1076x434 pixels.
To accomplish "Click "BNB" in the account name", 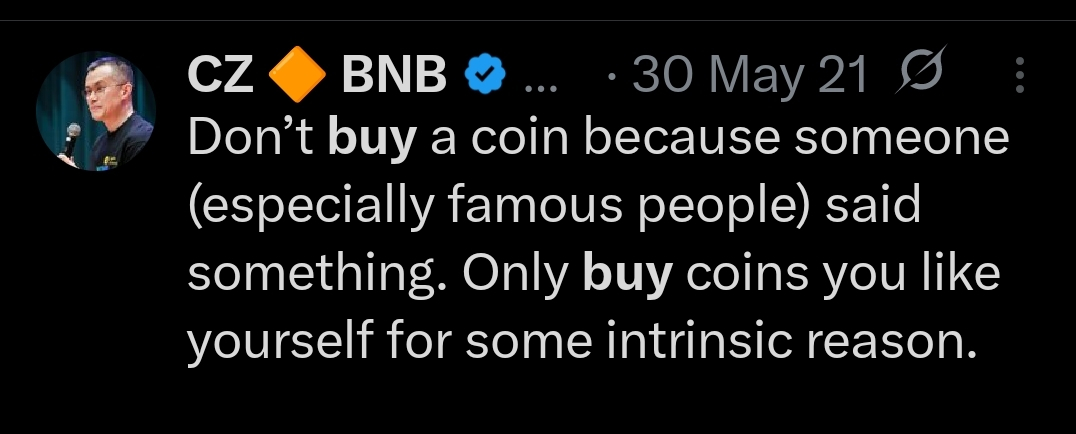I will pos(394,77).
